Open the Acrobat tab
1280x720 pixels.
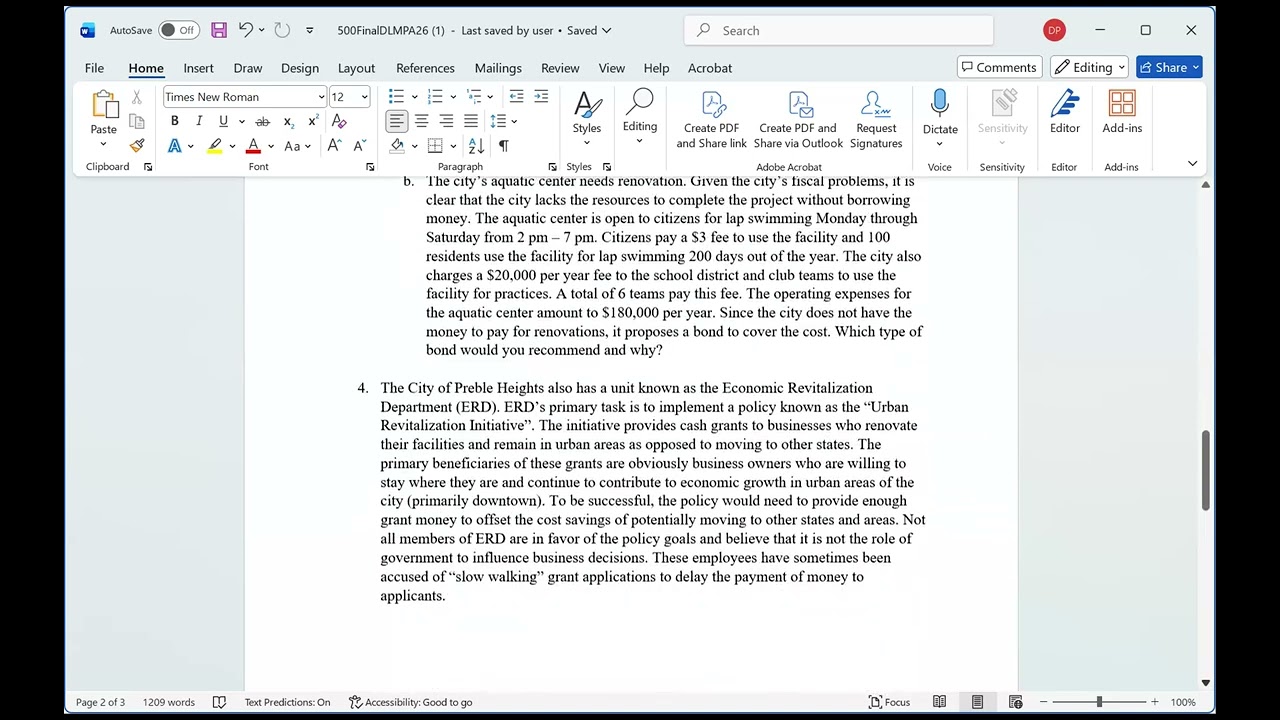click(x=710, y=68)
